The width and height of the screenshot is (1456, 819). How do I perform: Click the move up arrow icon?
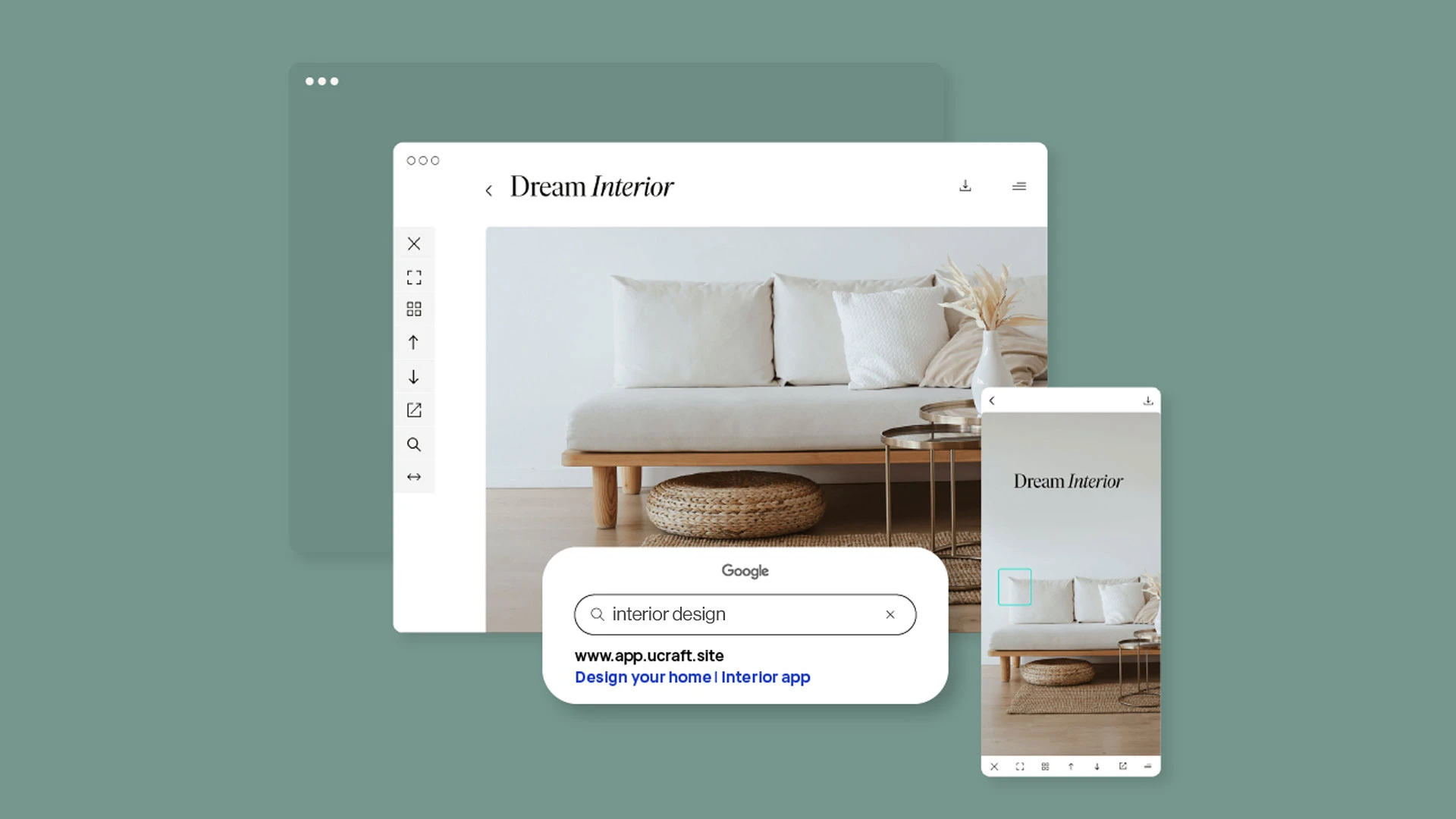414,343
